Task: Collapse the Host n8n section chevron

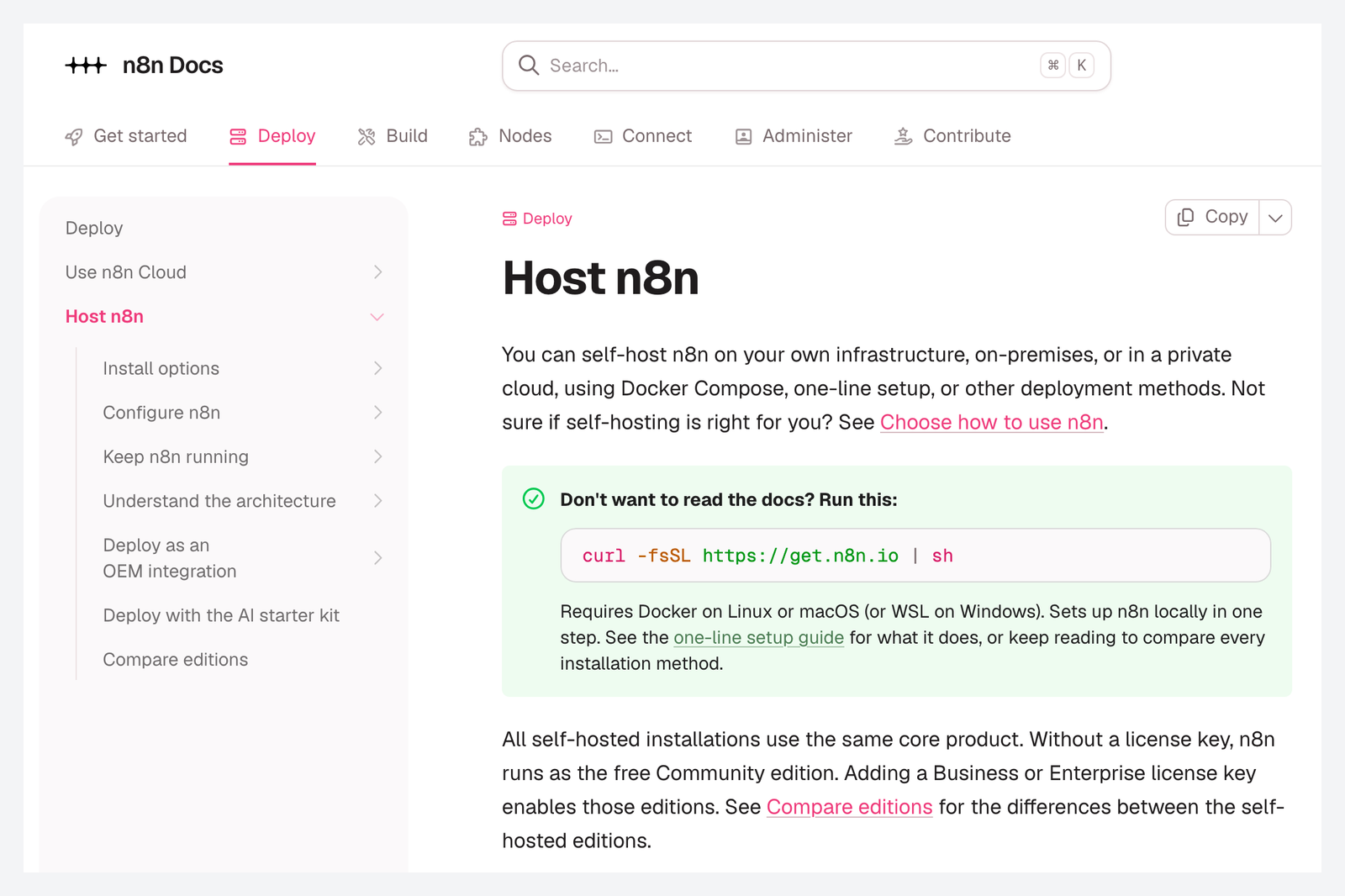Action: (377, 317)
